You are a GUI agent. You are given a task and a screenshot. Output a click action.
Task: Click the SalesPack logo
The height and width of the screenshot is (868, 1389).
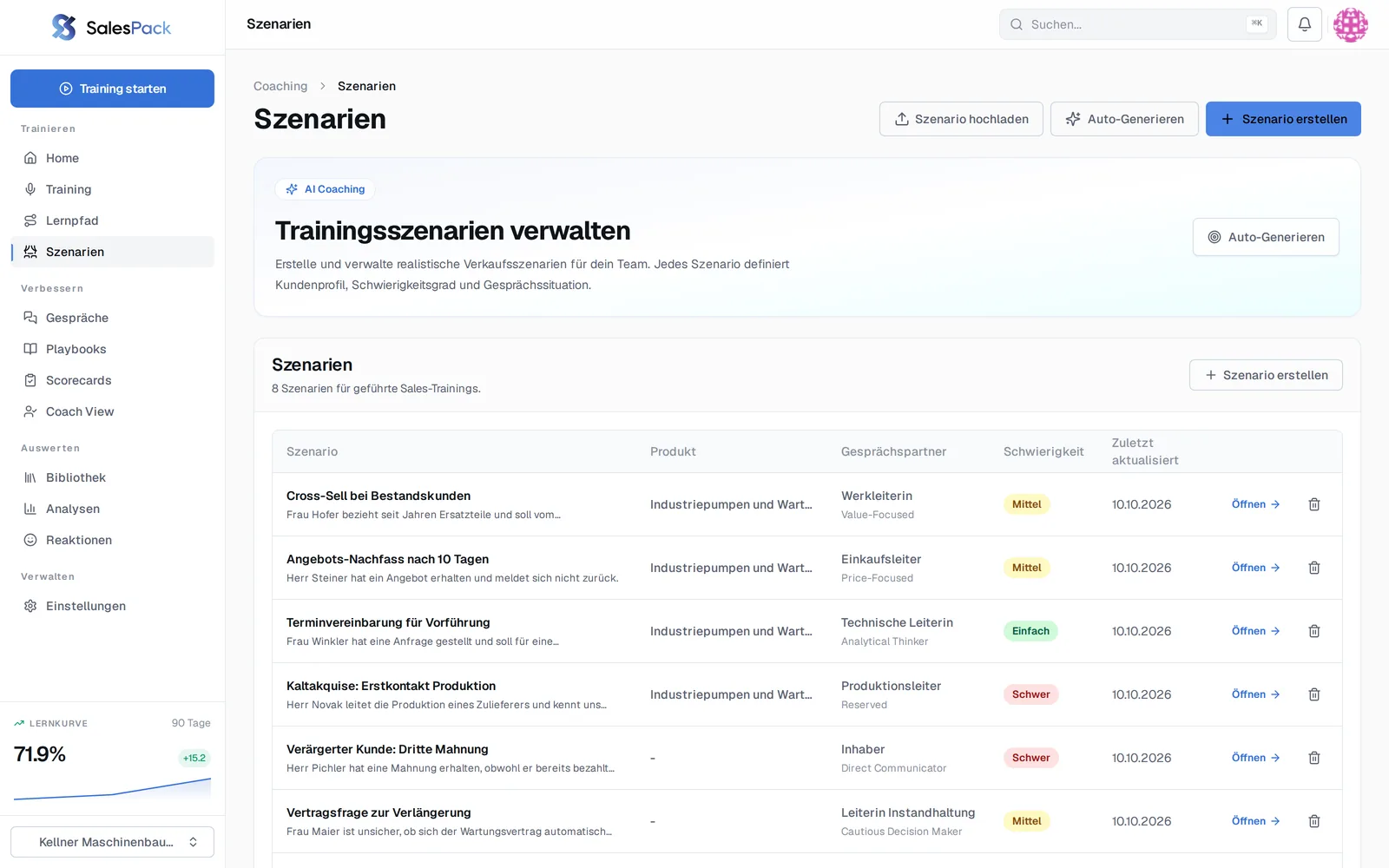[112, 27]
